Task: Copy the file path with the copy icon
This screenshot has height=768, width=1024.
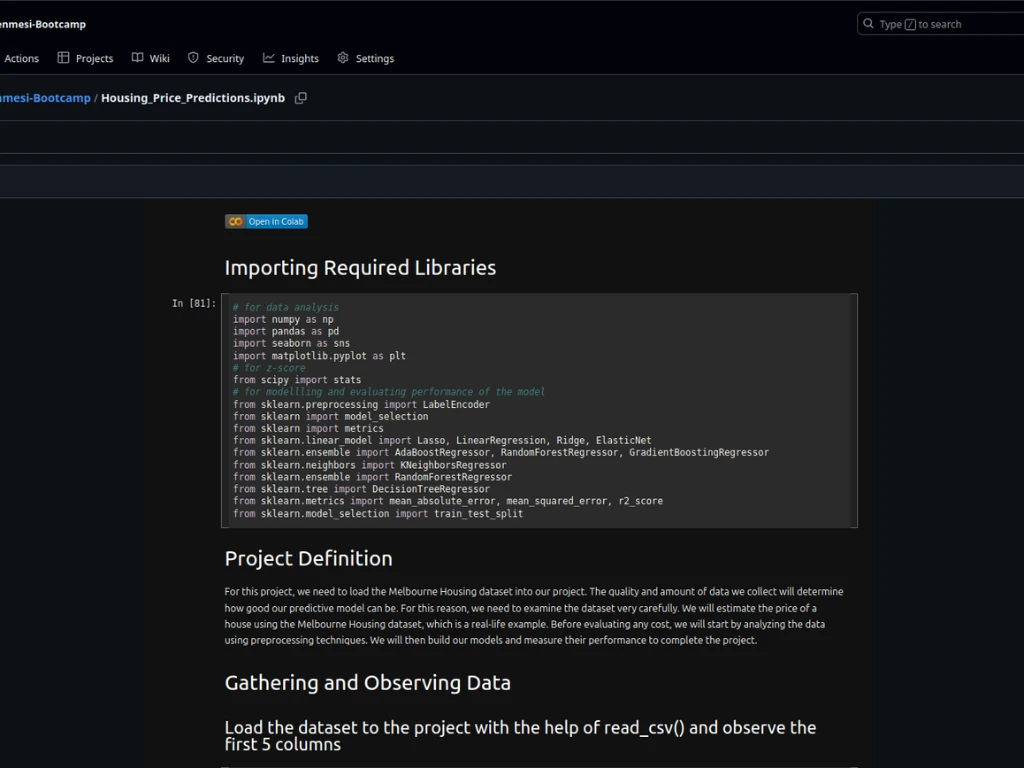Action: coord(301,98)
